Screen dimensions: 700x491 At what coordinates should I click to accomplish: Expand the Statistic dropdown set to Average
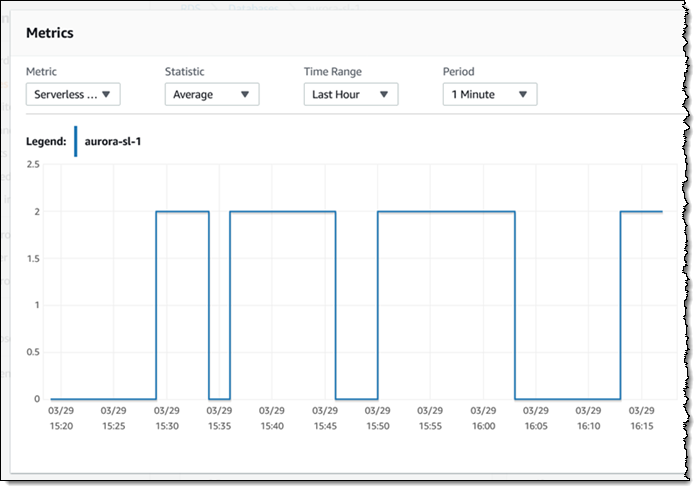[211, 94]
